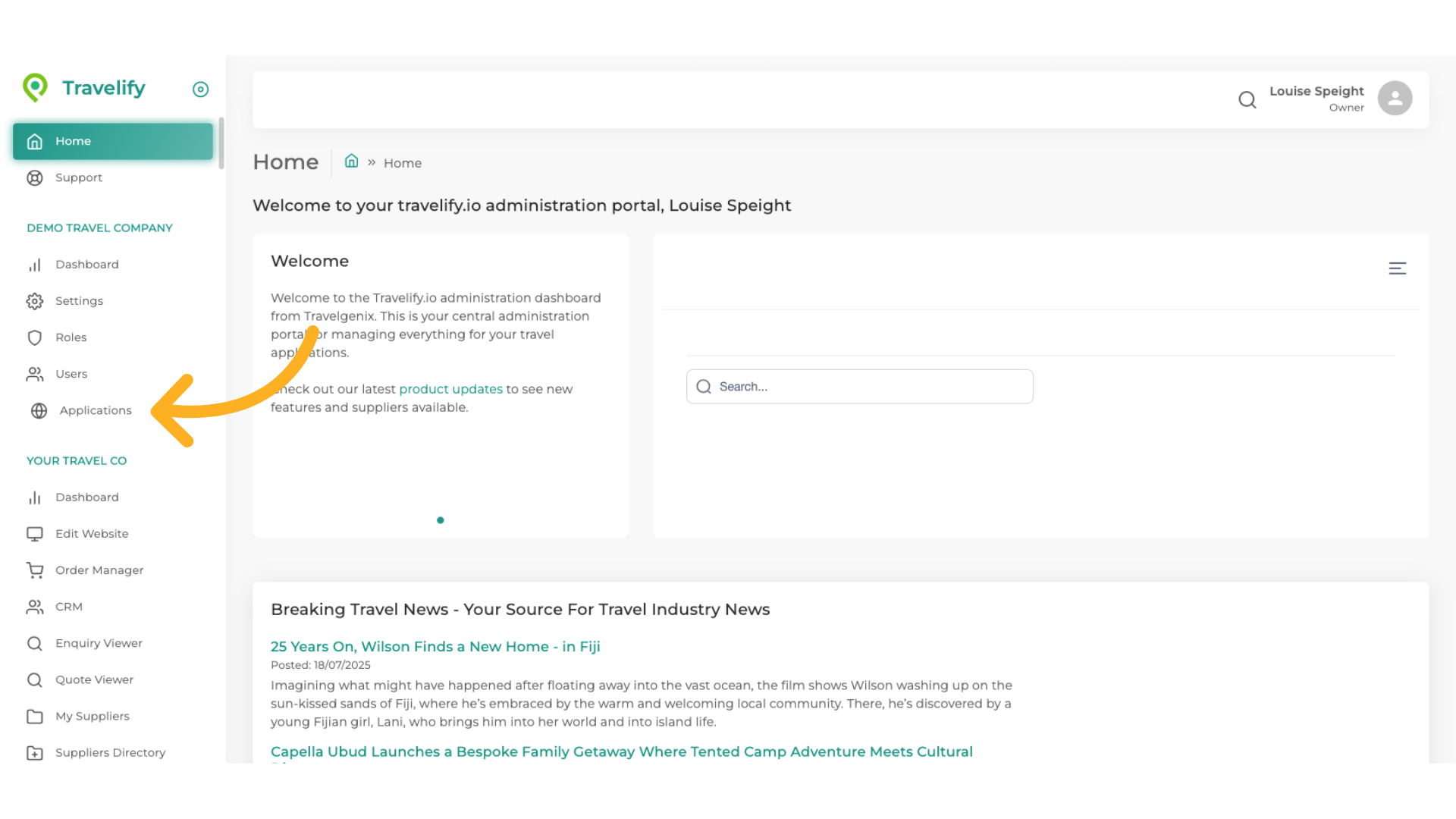
Task: Click the breadcrumb home icon
Action: (x=351, y=162)
